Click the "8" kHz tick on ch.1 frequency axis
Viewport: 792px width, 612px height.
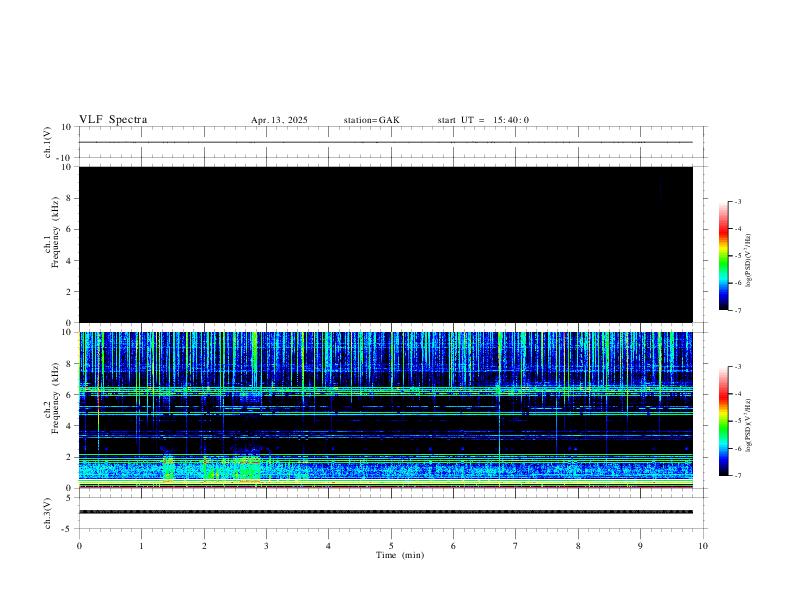69,198
